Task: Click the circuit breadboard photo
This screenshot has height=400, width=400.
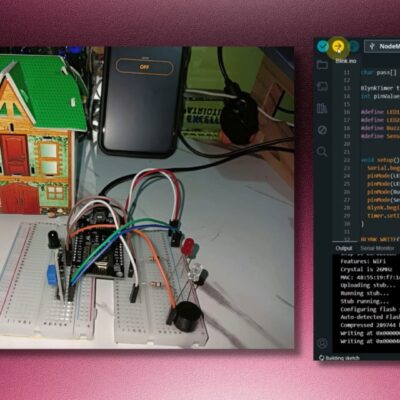Action: tap(147, 197)
